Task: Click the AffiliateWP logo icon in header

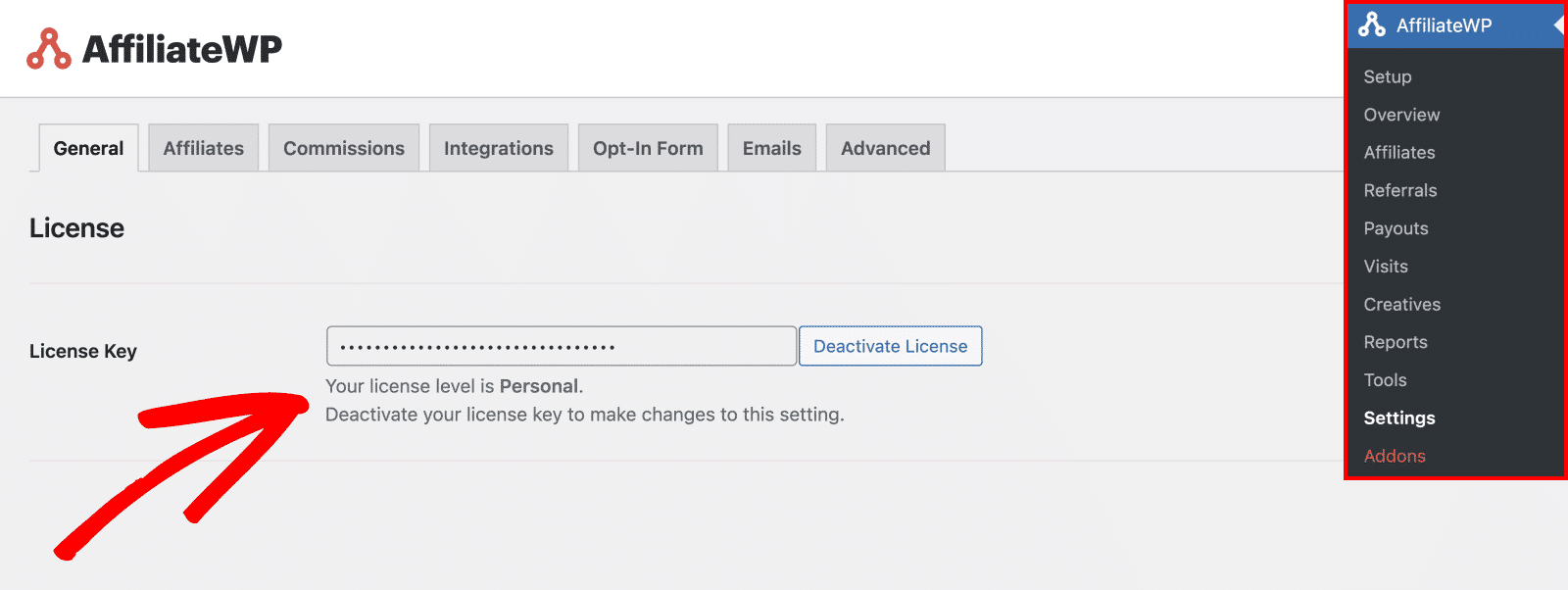Action: pyautogui.click(x=49, y=48)
